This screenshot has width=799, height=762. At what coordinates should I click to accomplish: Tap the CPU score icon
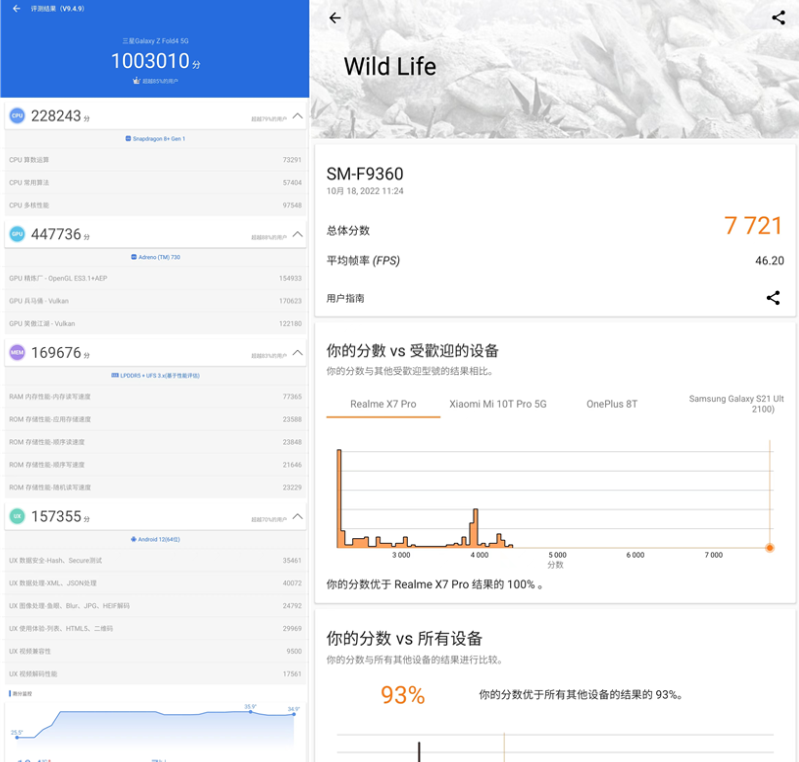(x=17, y=116)
